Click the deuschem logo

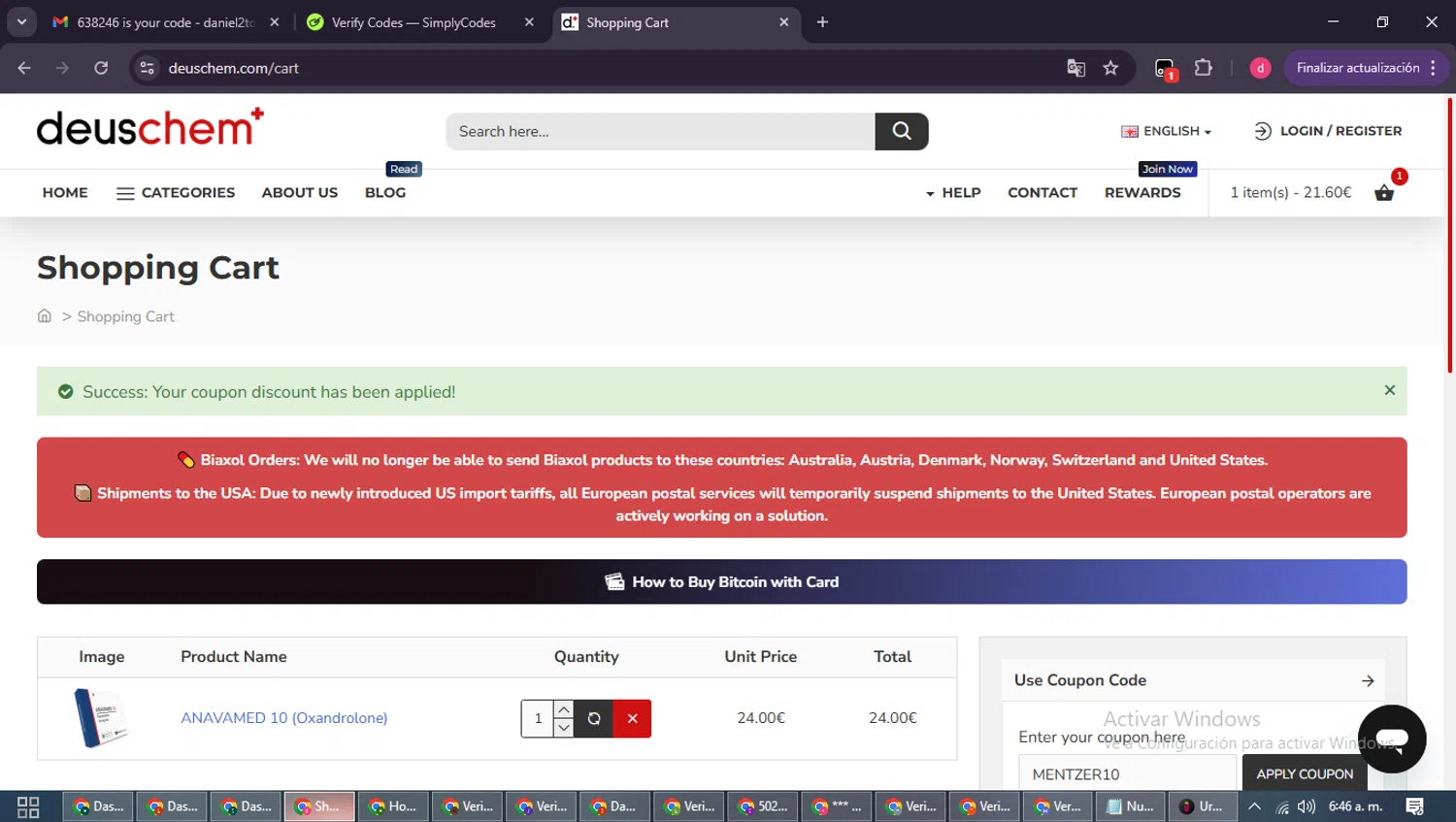[149, 127]
